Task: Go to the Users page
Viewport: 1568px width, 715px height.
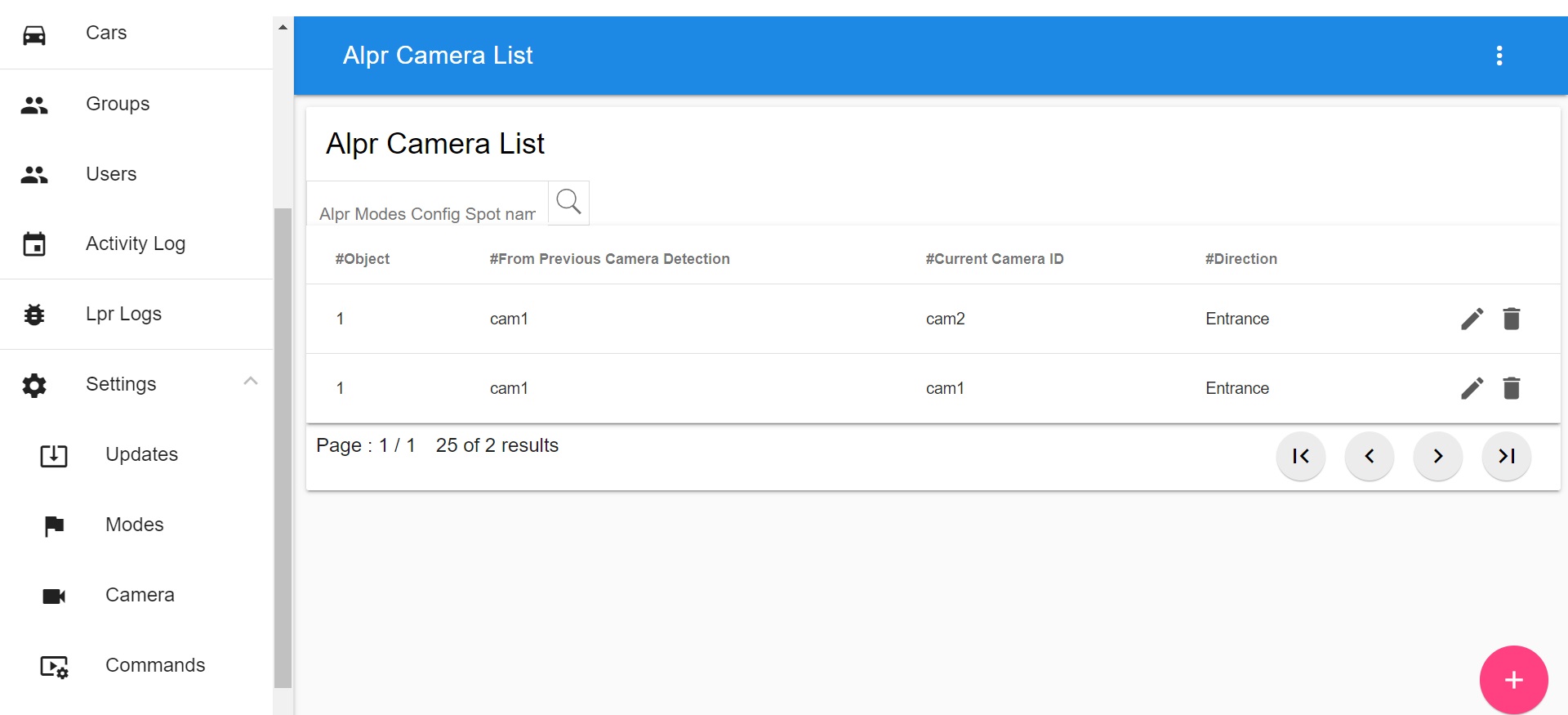Action: coord(136,174)
